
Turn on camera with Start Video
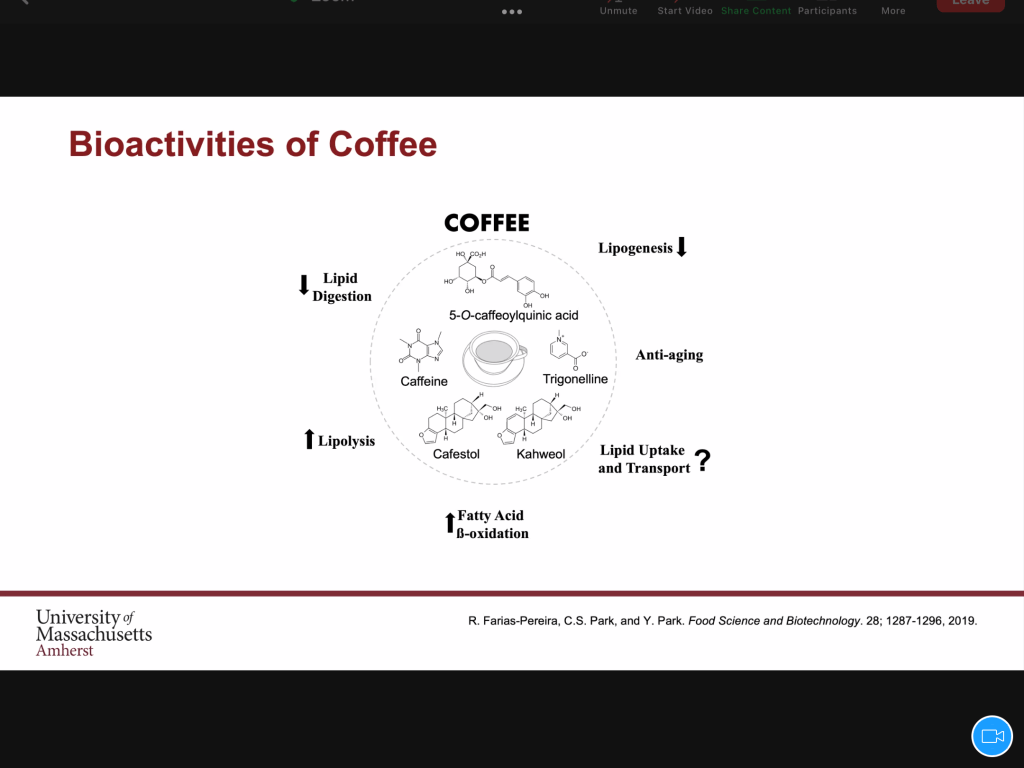click(685, 8)
